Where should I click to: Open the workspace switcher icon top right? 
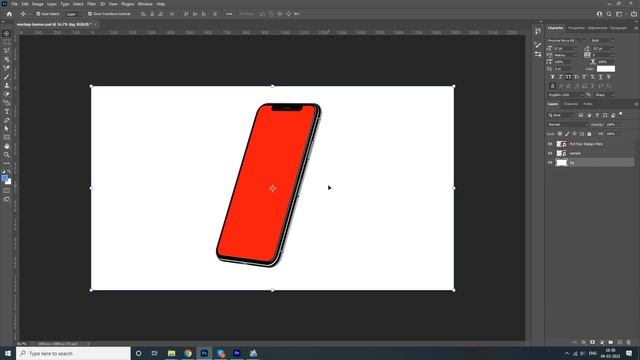point(620,14)
